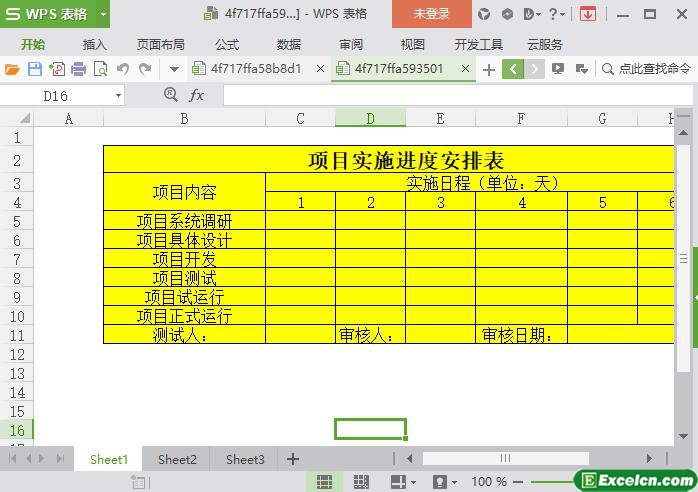
Task: Click the select-all corner triangle
Action: click(x=25, y=118)
